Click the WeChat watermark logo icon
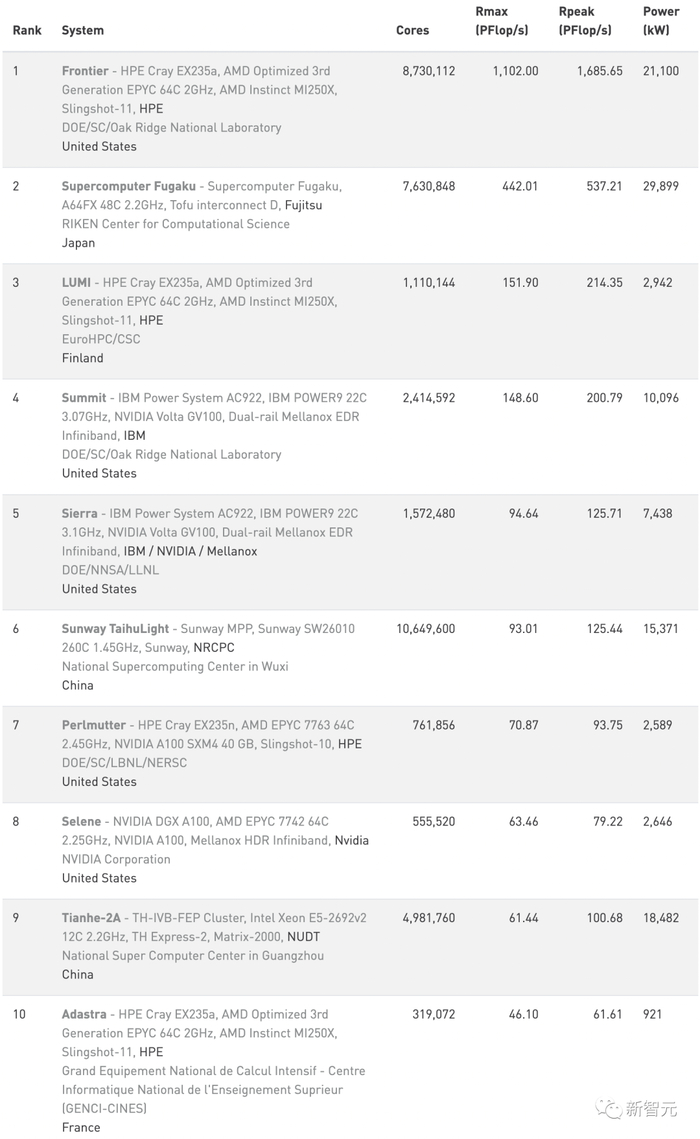Image resolution: width=700 pixels, height=1139 pixels. (x=608, y=1108)
